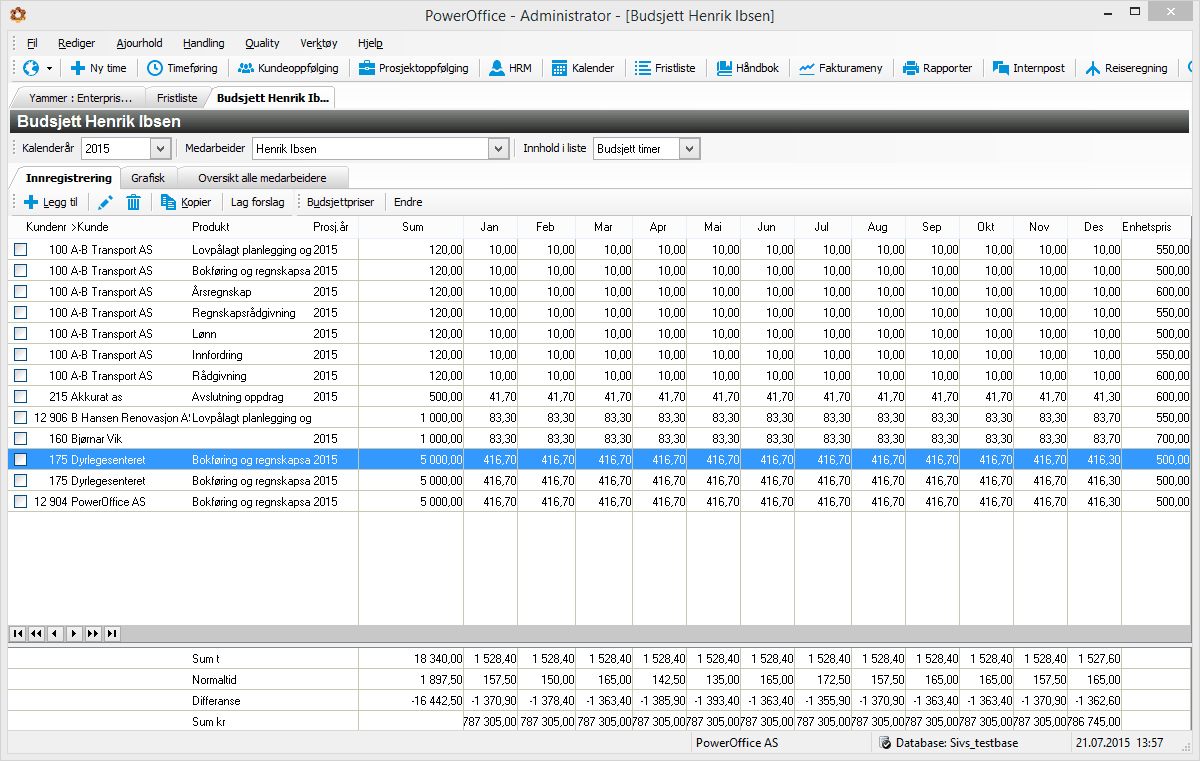Open the Kalender toolbar icon

559,68
